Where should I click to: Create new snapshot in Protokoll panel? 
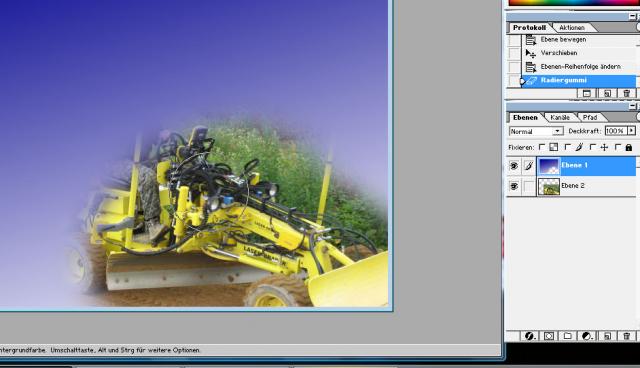(x=607, y=93)
